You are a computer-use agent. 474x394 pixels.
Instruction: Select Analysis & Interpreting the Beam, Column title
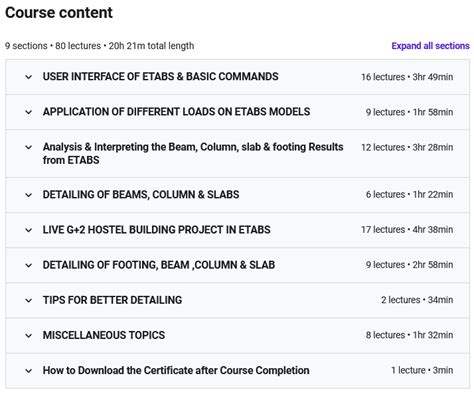193,153
